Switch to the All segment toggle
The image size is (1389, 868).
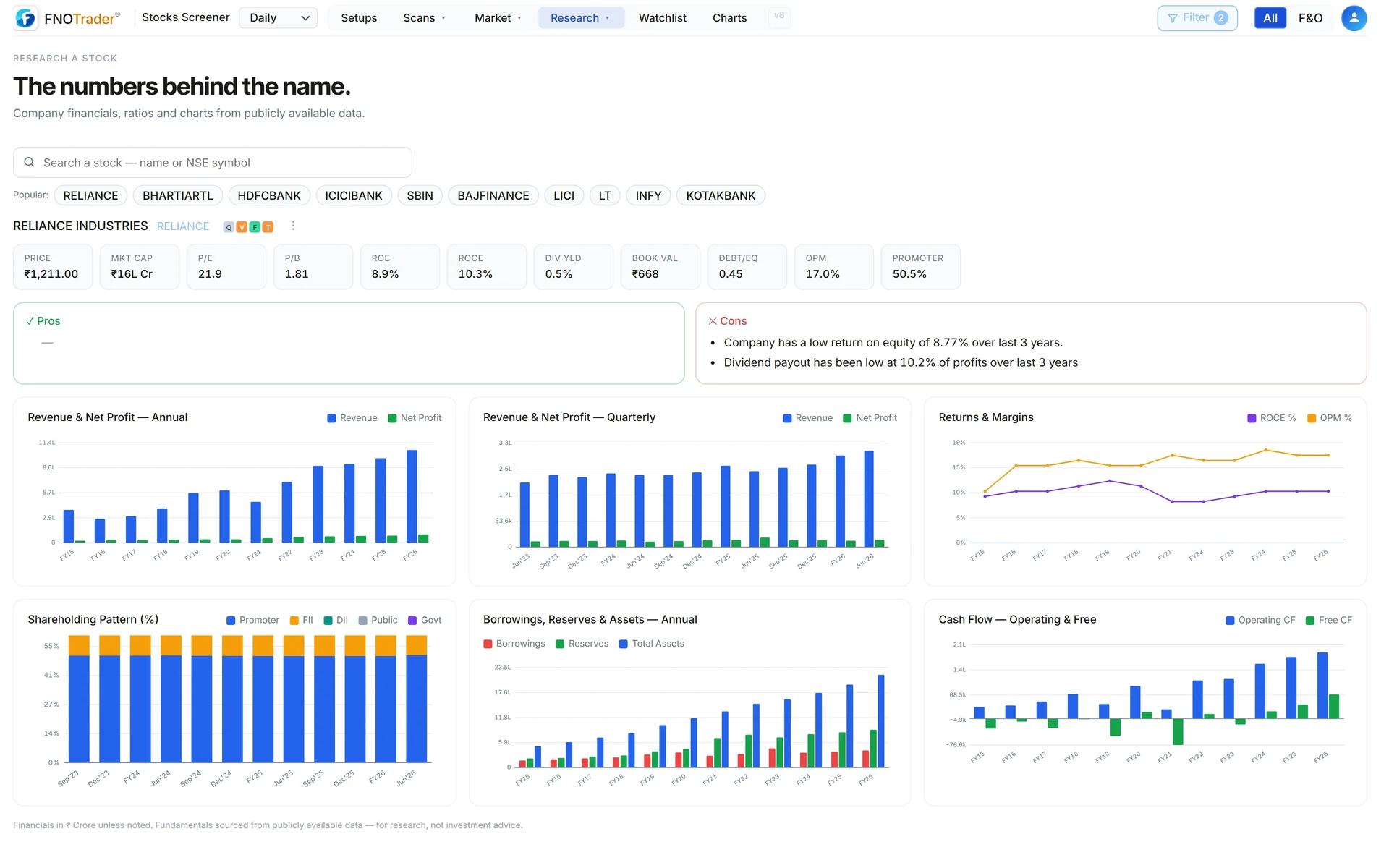[1270, 18]
